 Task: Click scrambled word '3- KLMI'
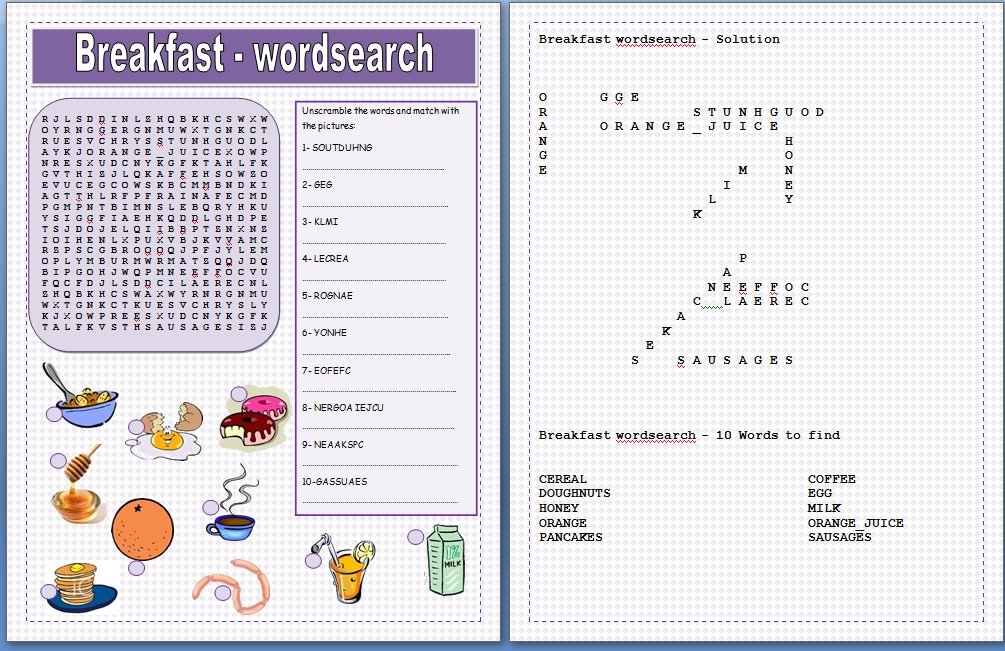click(320, 222)
